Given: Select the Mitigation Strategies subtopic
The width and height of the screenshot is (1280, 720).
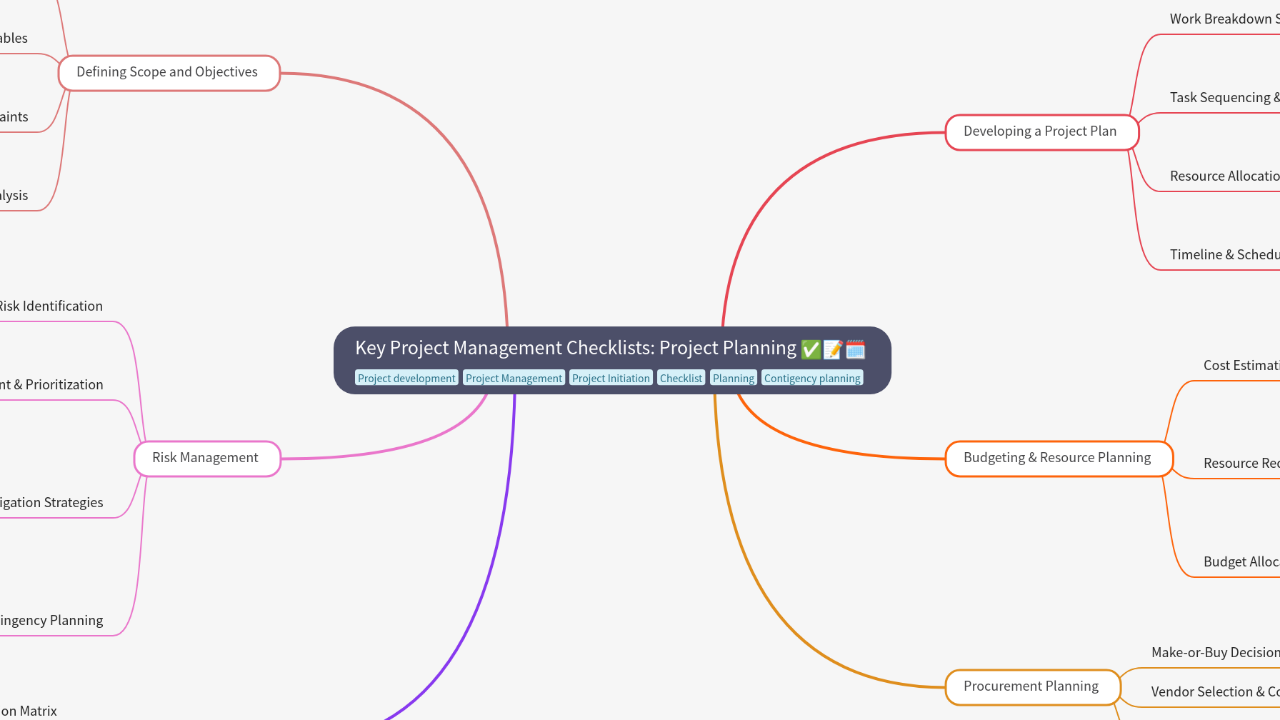Looking at the screenshot, I should click(x=51, y=502).
